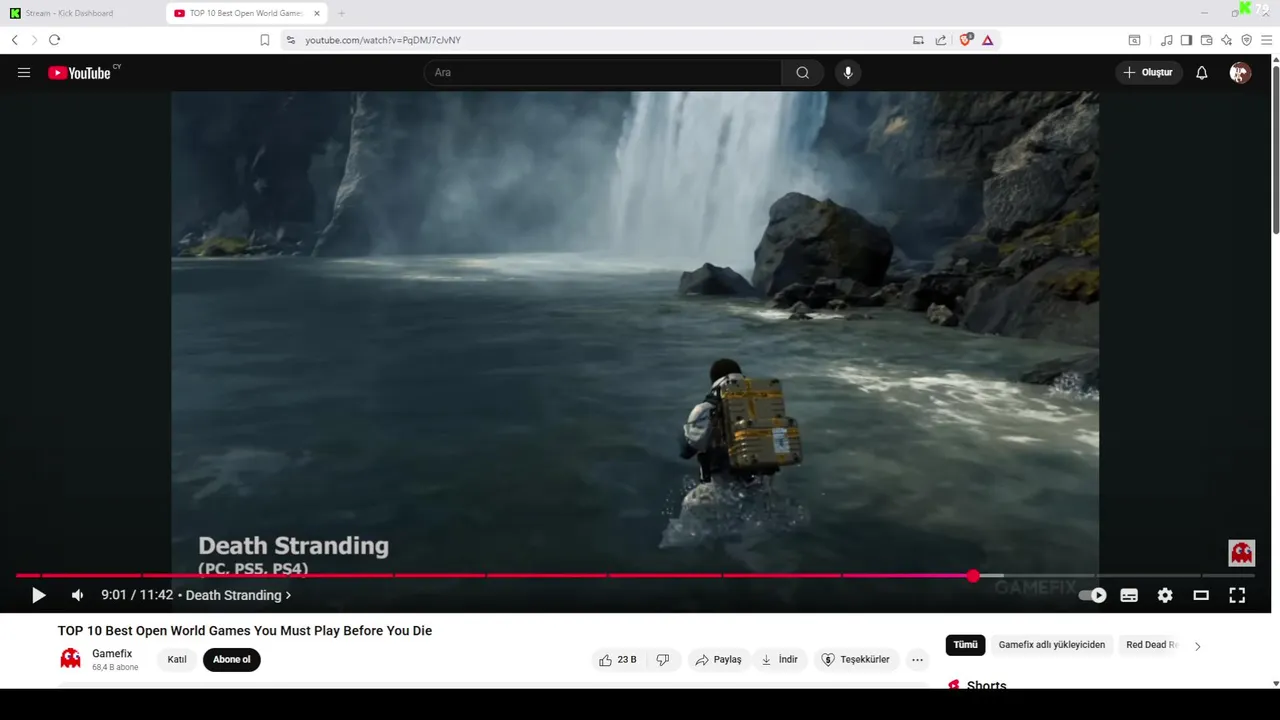Seek to the start of progress bar
Screen dimensions: 1280x720
tap(18, 576)
